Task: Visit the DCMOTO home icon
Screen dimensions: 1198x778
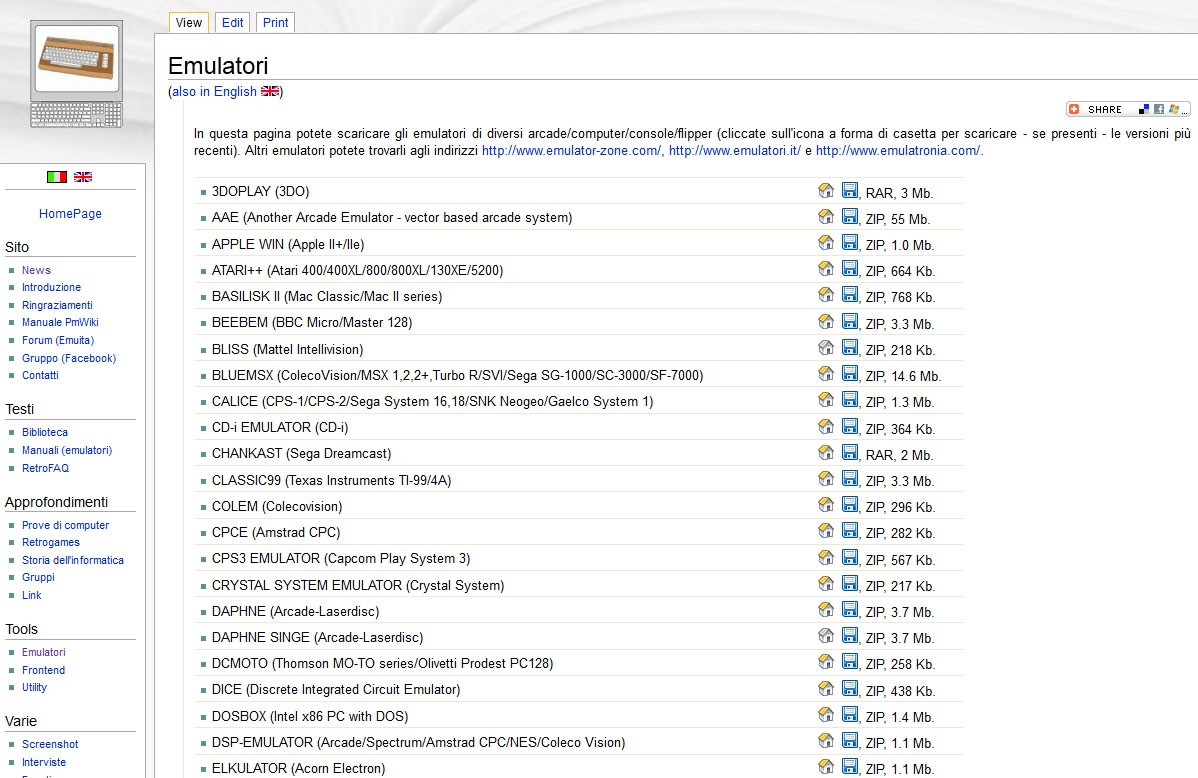Action: [x=826, y=660]
